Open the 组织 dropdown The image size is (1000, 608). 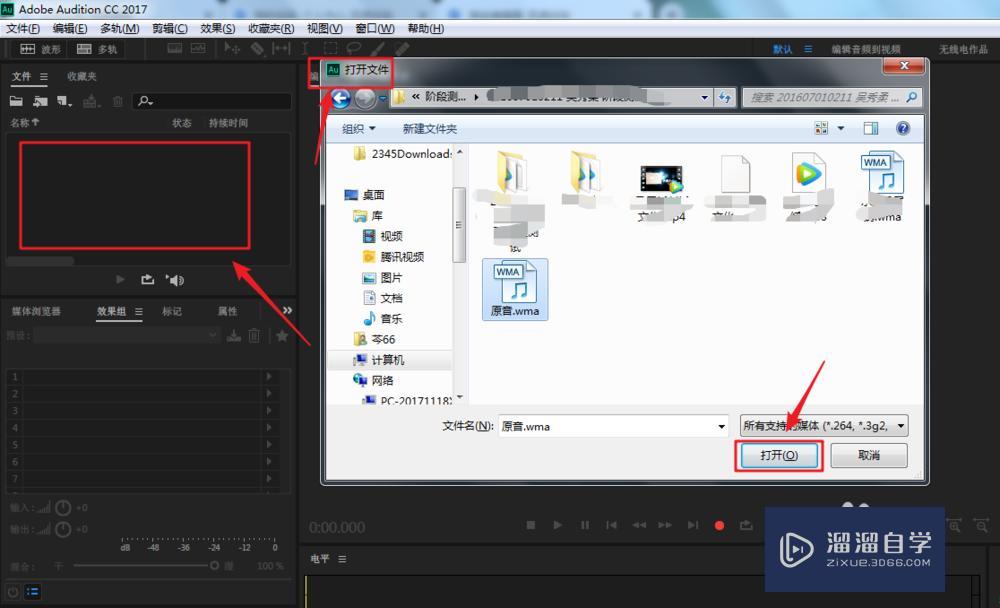click(x=358, y=129)
